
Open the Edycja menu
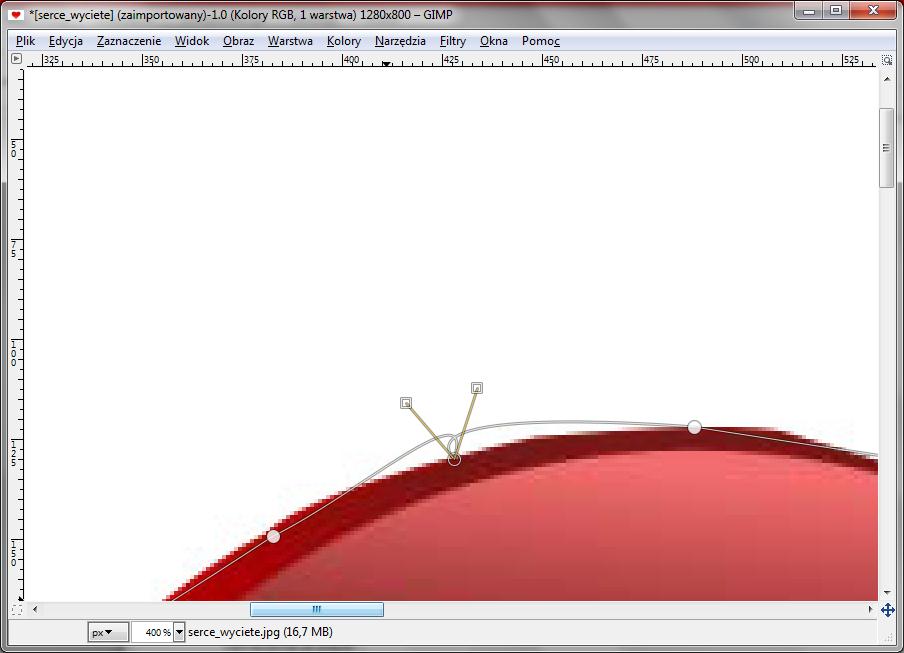point(66,41)
